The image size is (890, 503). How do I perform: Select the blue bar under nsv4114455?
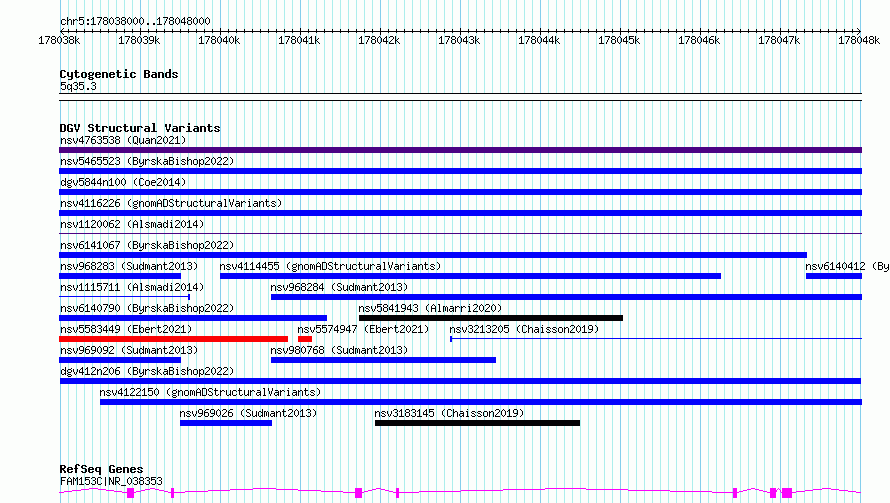point(471,276)
